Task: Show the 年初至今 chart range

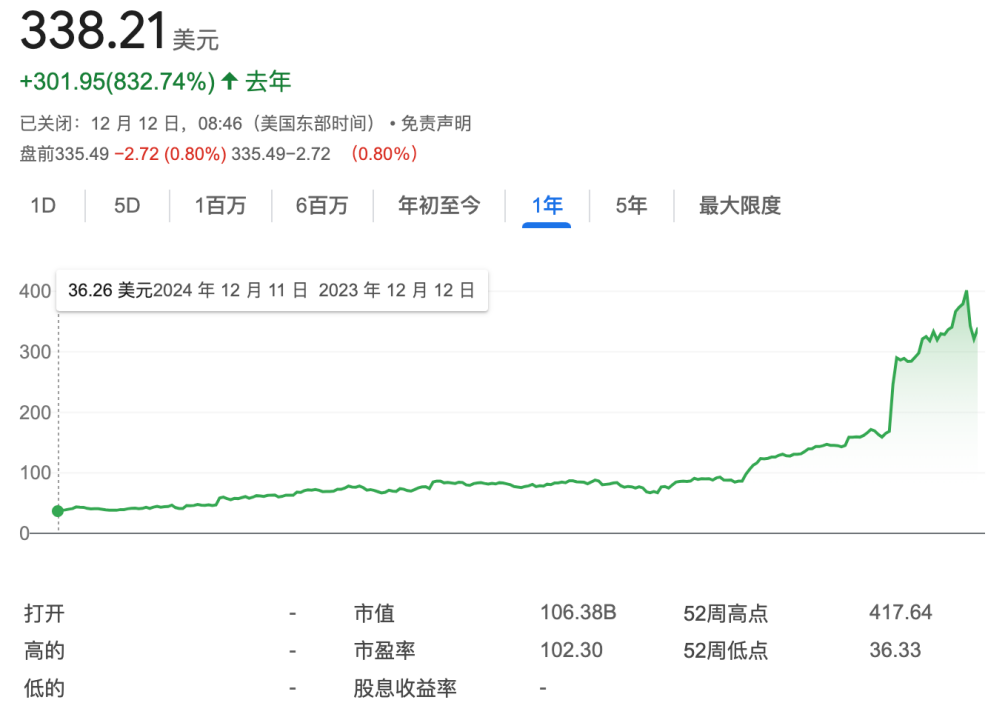Action: 439,206
